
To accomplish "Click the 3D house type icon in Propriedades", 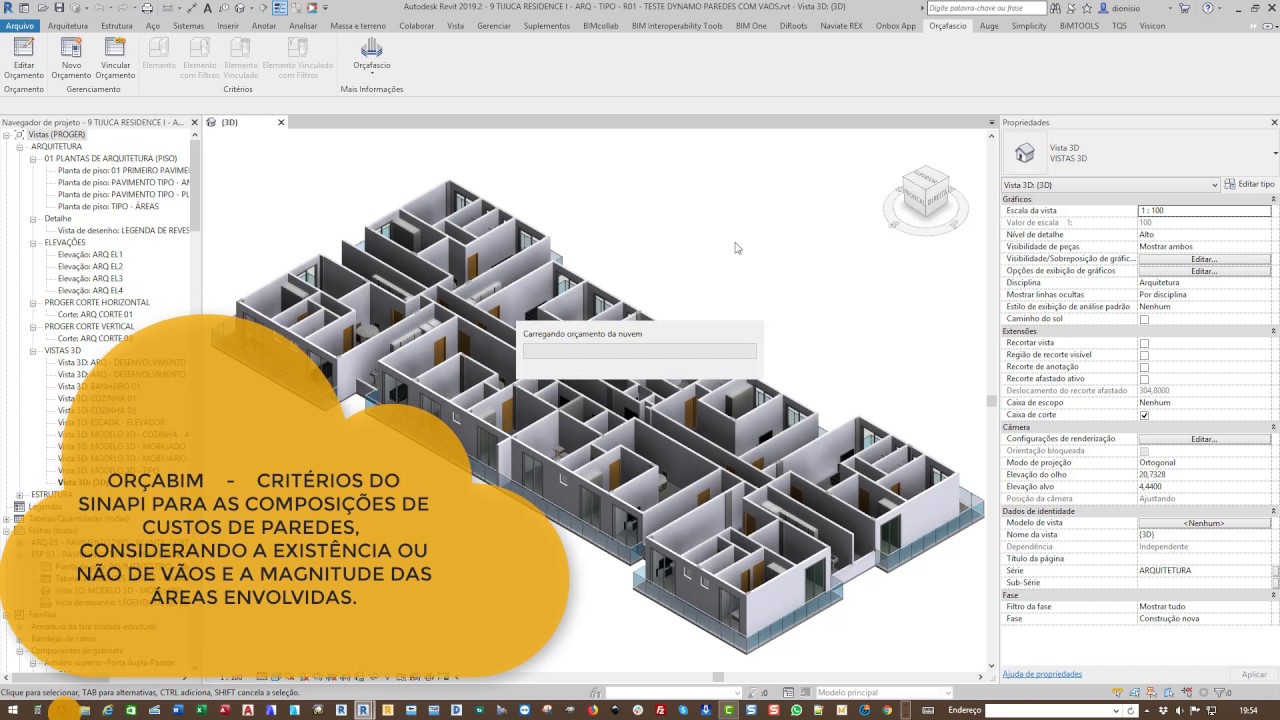I will click(1025, 152).
